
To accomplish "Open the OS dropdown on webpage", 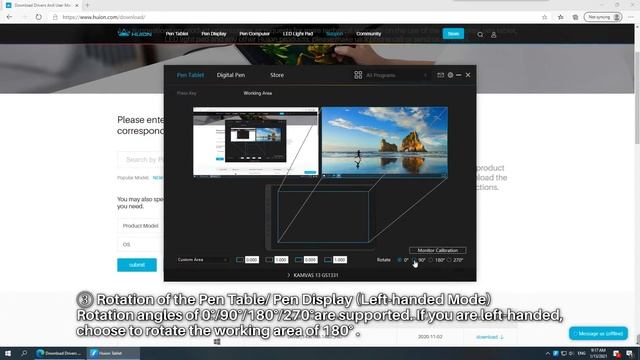I will pos(141,244).
